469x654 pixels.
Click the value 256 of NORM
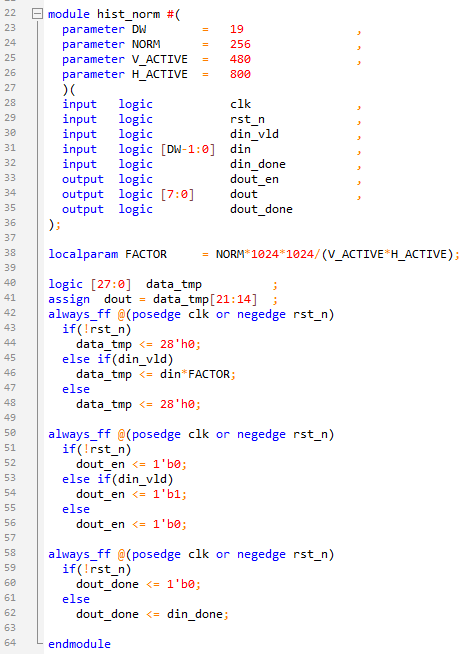click(240, 44)
